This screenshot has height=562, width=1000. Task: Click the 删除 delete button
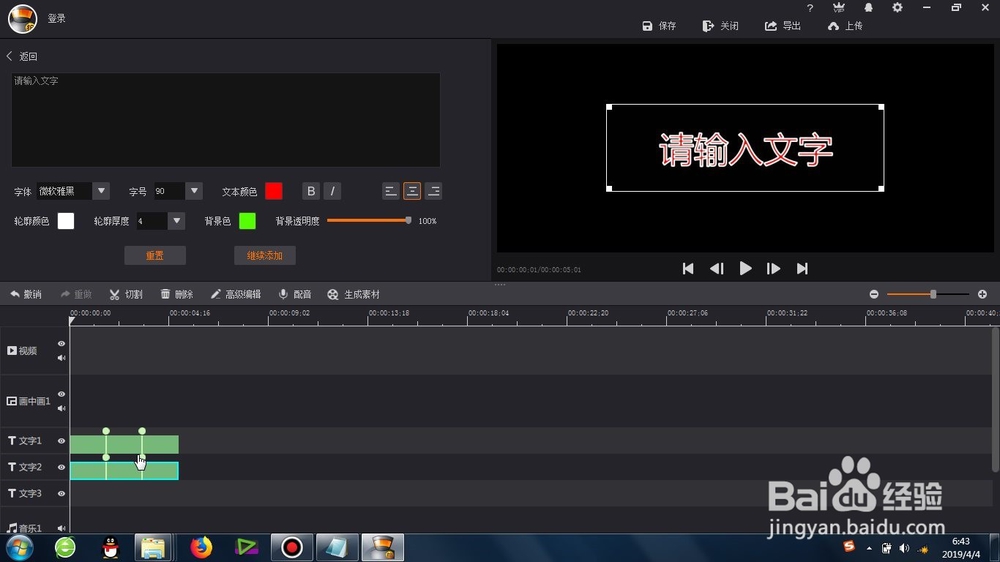pos(177,294)
